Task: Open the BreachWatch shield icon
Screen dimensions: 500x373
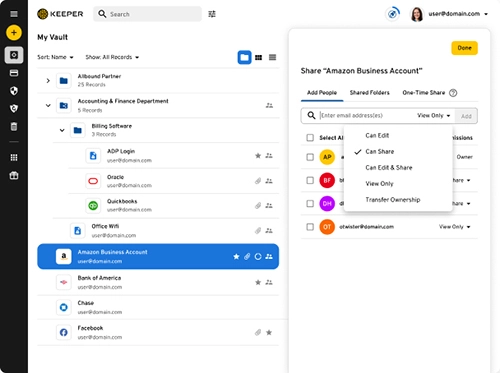Action: tap(14, 108)
